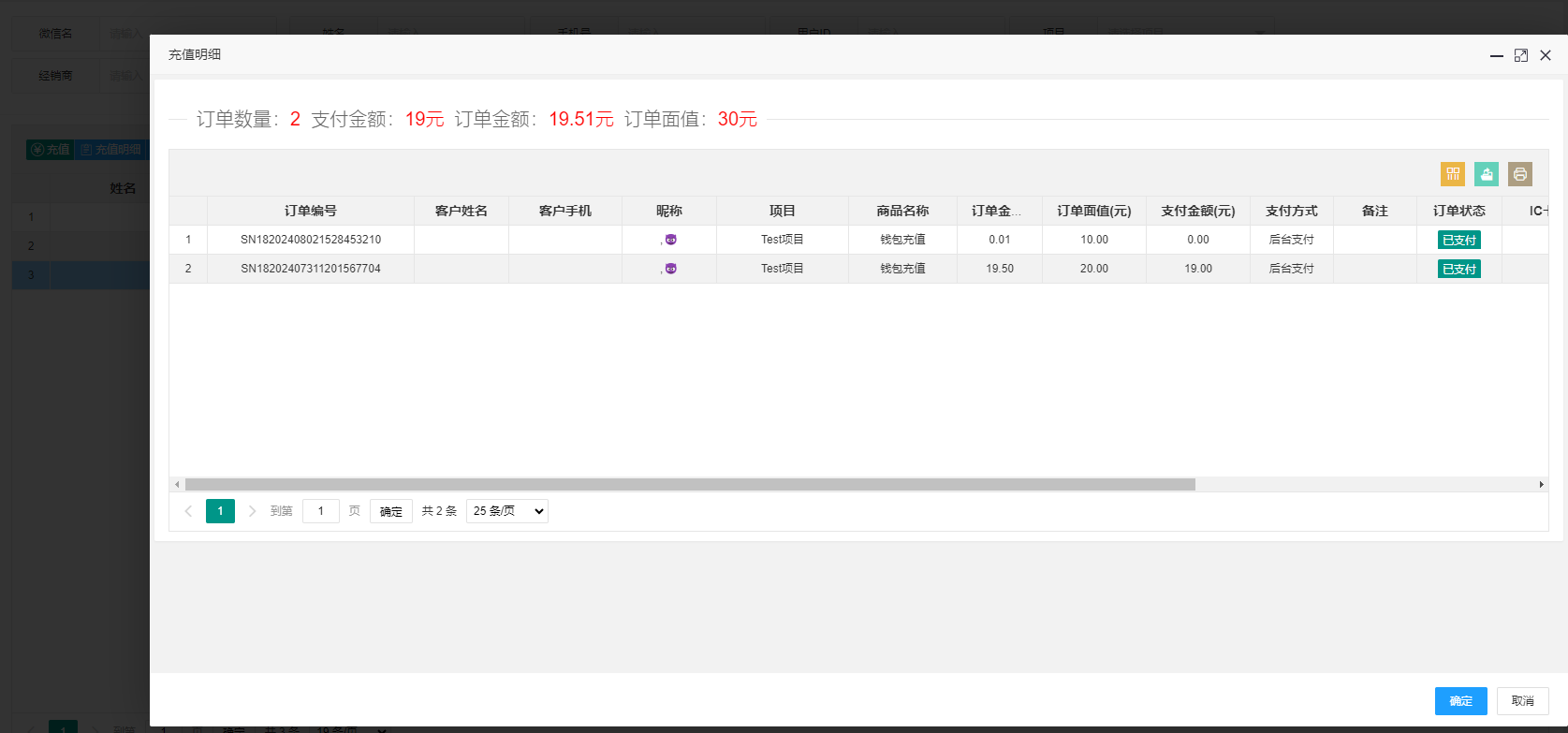
Task: Click paid amount 19.00 cell
Action: pyautogui.click(x=1198, y=269)
